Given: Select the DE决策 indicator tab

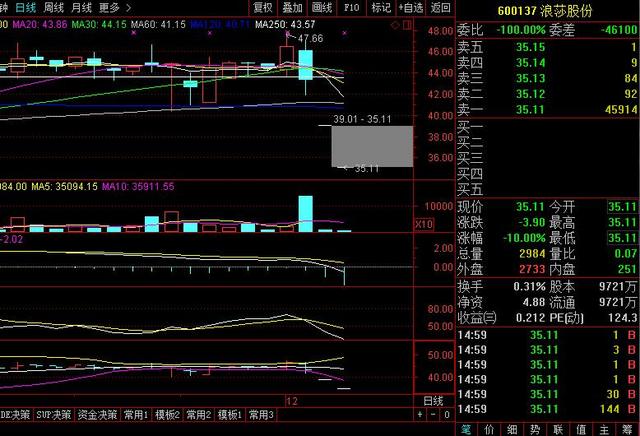Looking at the screenshot, I should [16, 415].
